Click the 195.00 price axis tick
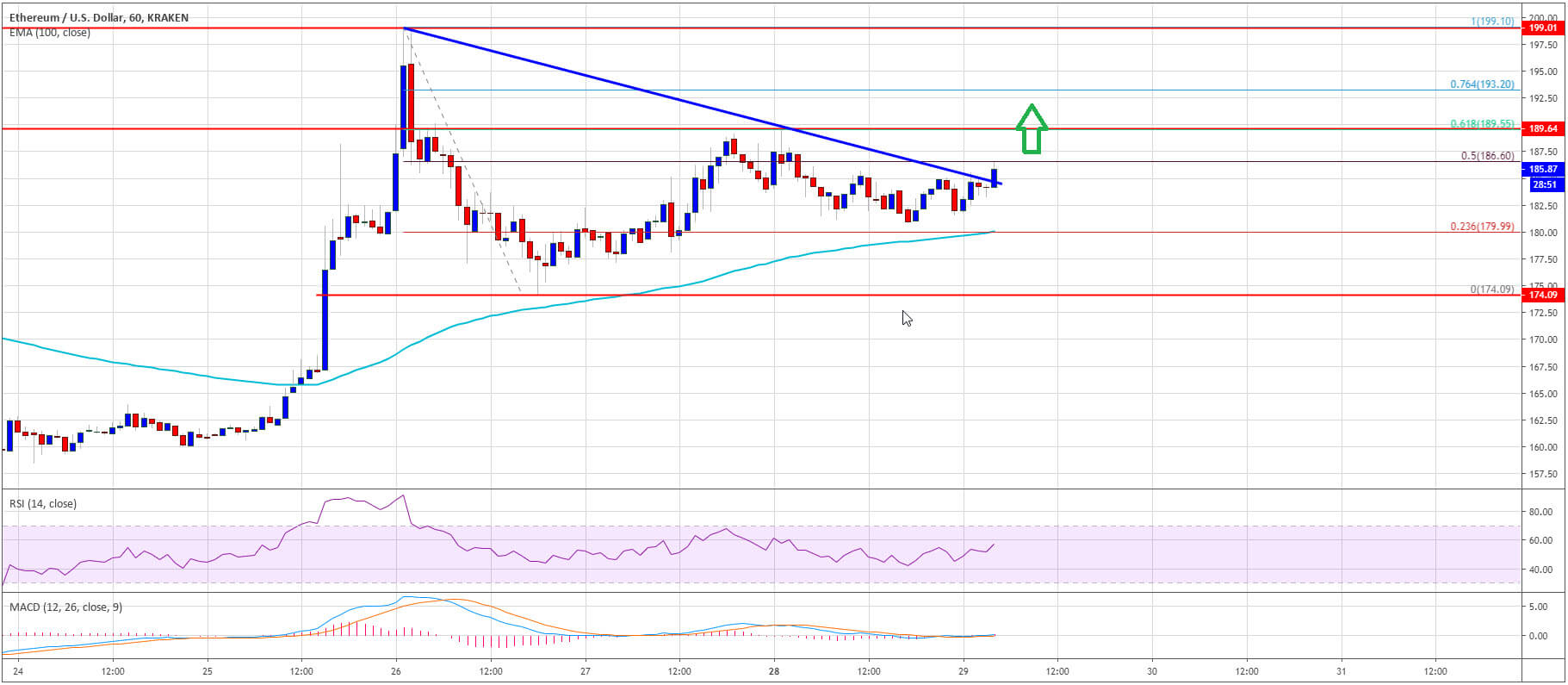This screenshot has height=685, width=1568. coord(1543,72)
